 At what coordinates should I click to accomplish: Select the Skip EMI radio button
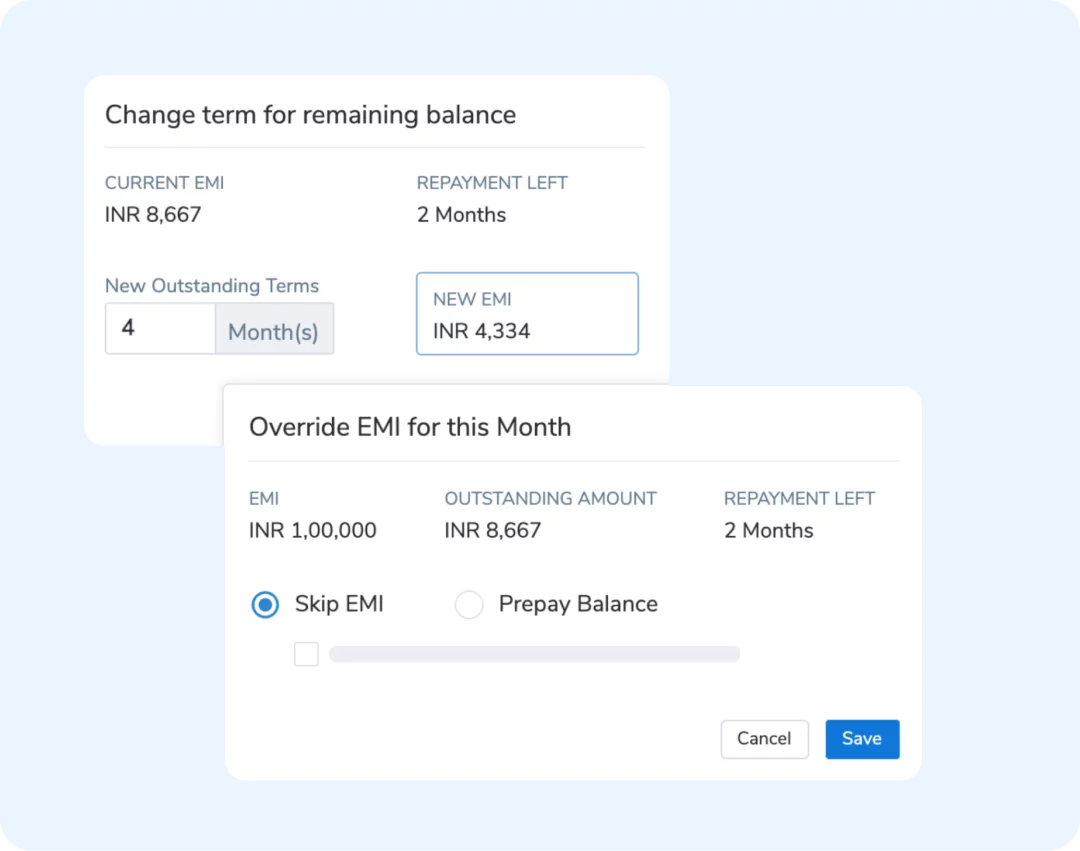pos(265,605)
